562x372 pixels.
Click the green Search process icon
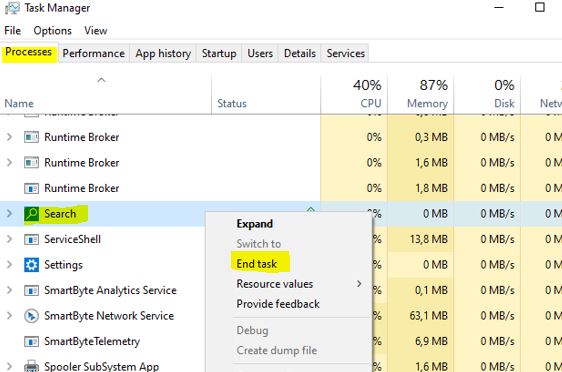[31, 214]
